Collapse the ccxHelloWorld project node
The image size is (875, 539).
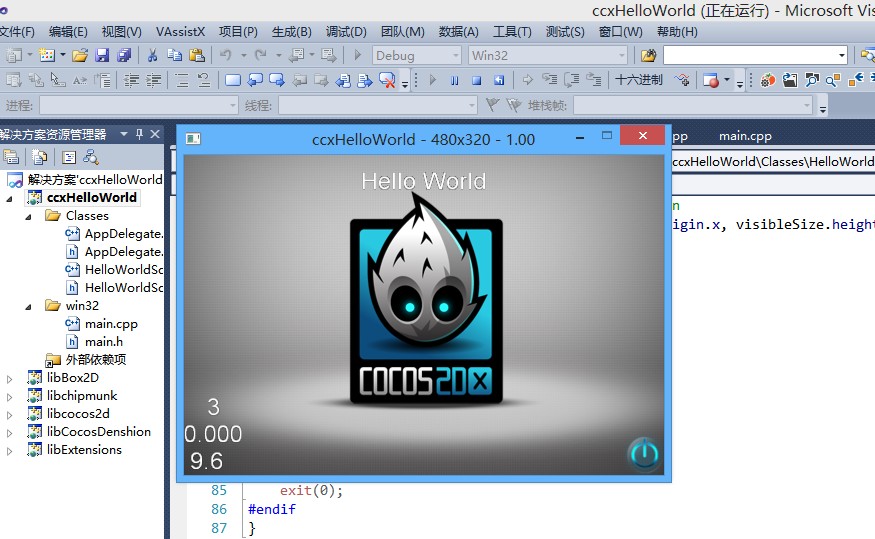[x=9, y=199]
